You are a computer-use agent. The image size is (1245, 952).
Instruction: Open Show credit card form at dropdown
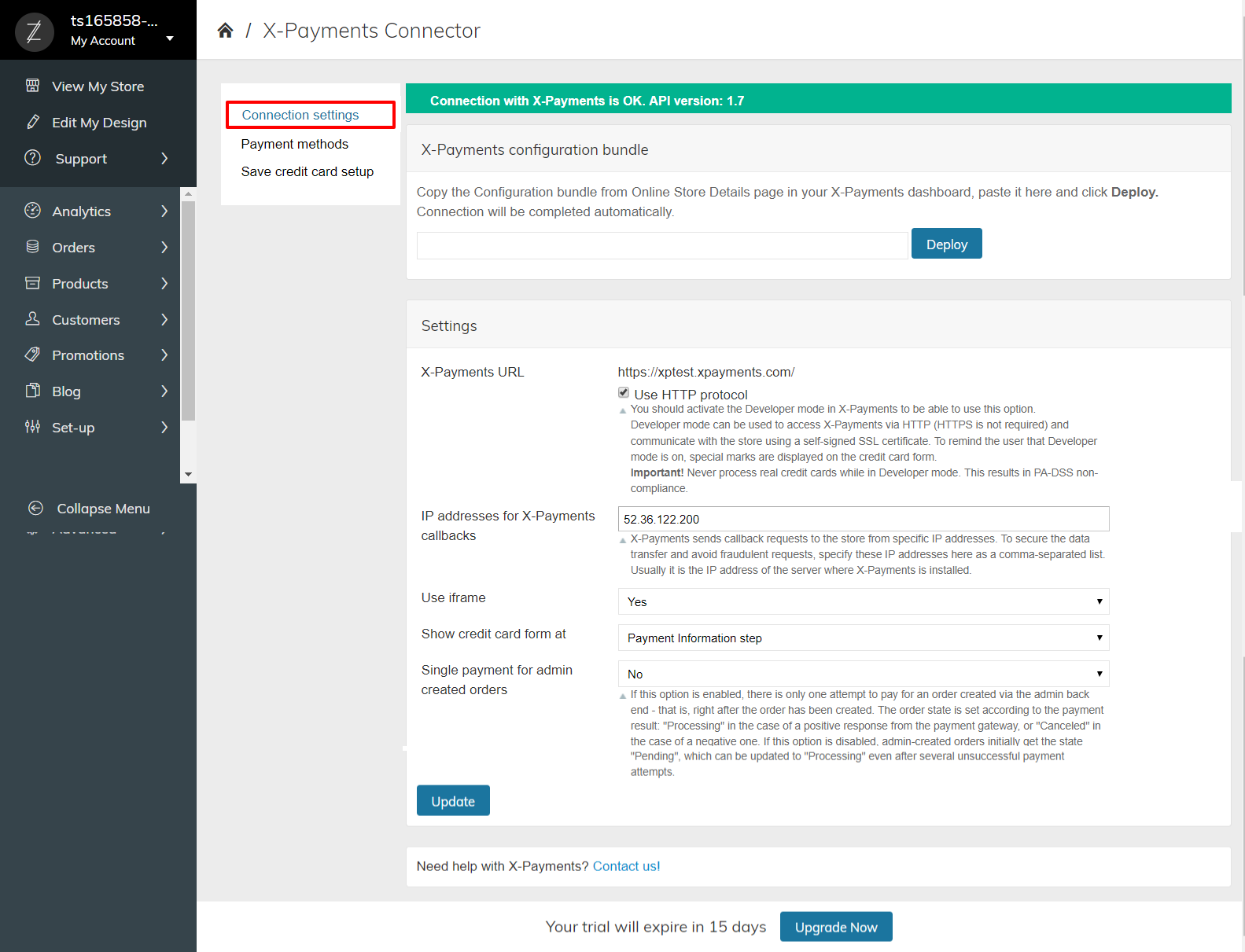tap(864, 638)
